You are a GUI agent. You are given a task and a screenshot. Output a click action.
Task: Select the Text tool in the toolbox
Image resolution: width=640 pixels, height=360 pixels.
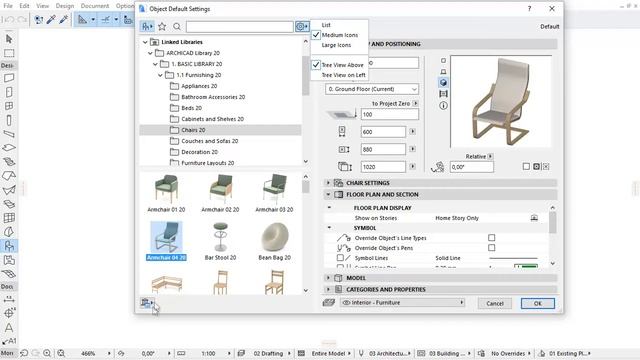click(x=9, y=327)
